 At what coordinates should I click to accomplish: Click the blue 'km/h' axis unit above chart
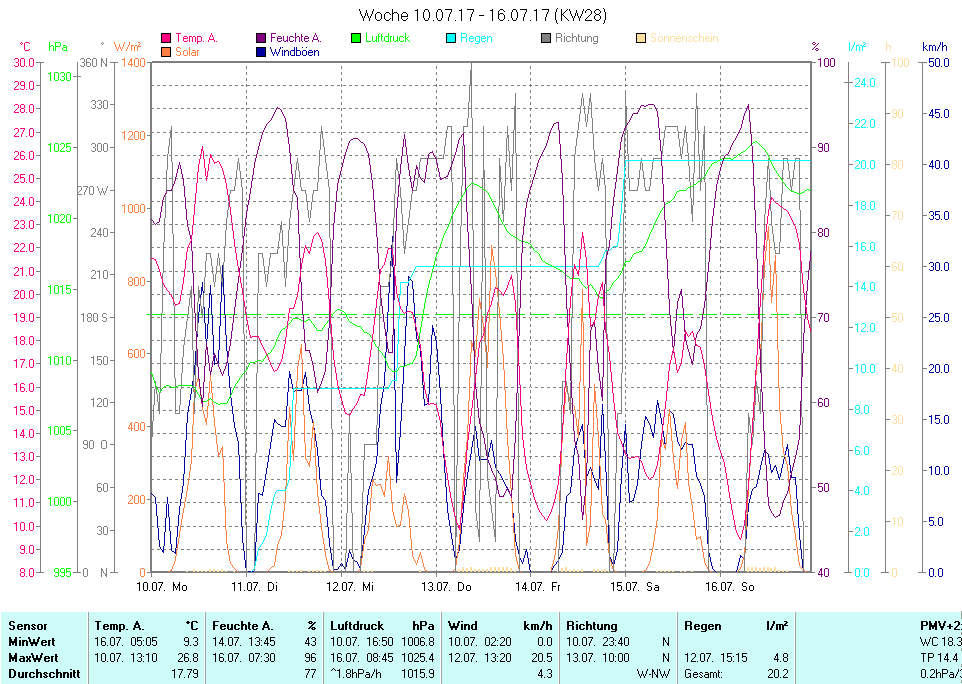tap(934, 47)
